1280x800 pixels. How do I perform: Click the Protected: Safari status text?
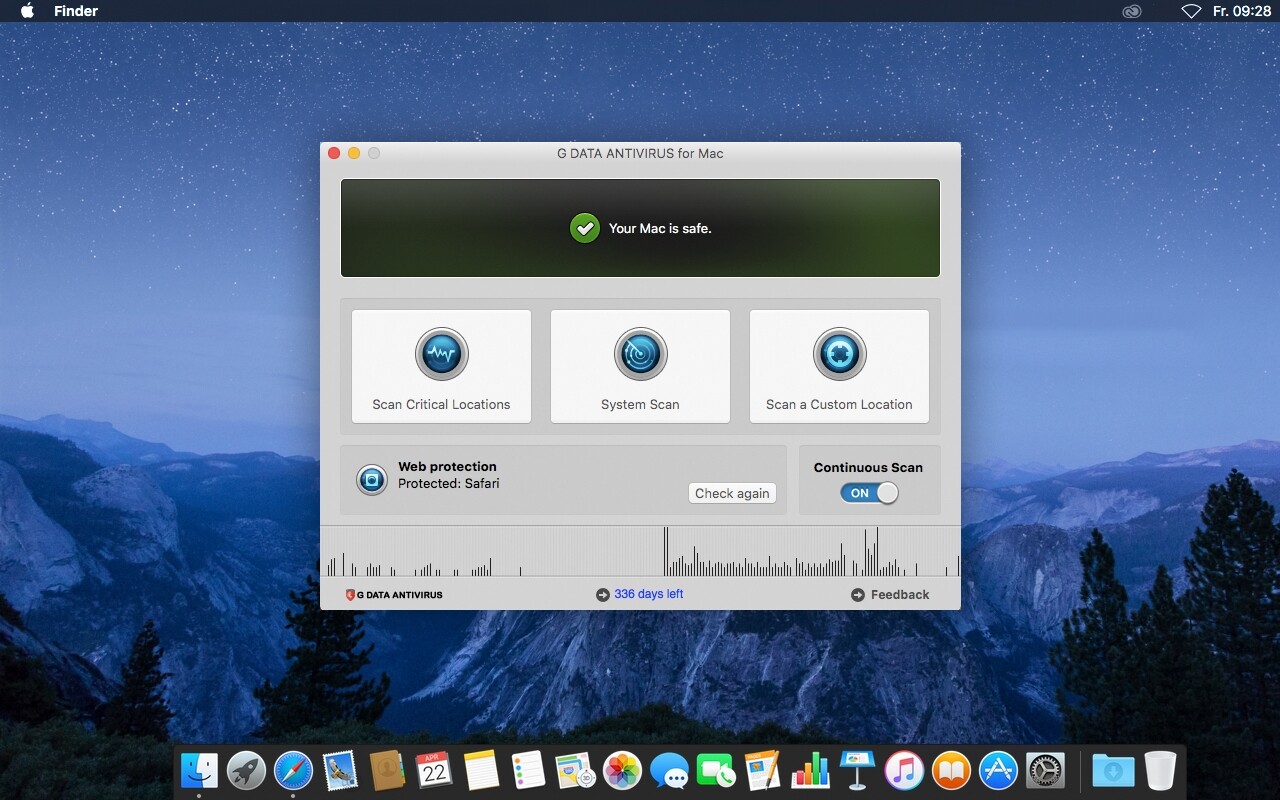pos(448,484)
